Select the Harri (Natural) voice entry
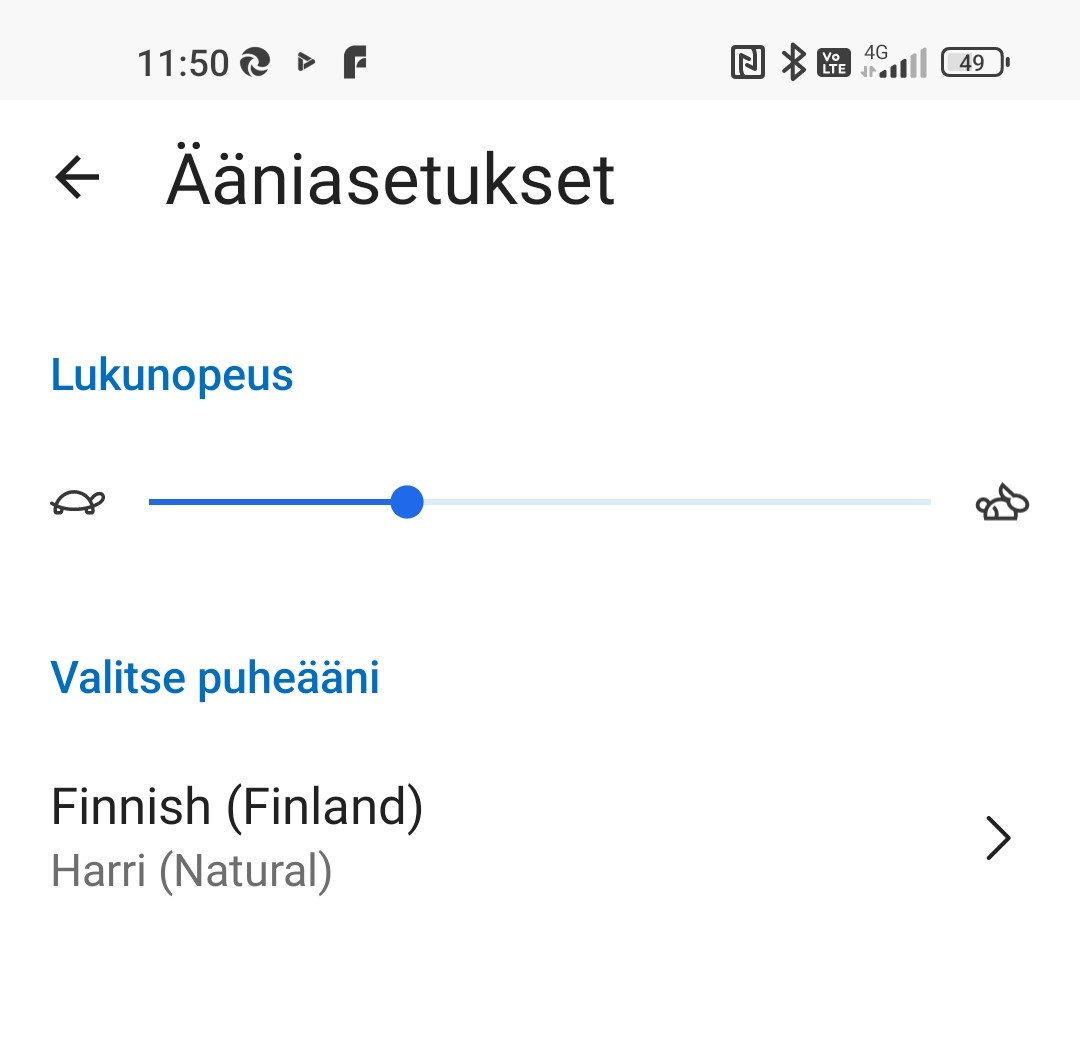The image size is (1080, 1037). pos(191,870)
